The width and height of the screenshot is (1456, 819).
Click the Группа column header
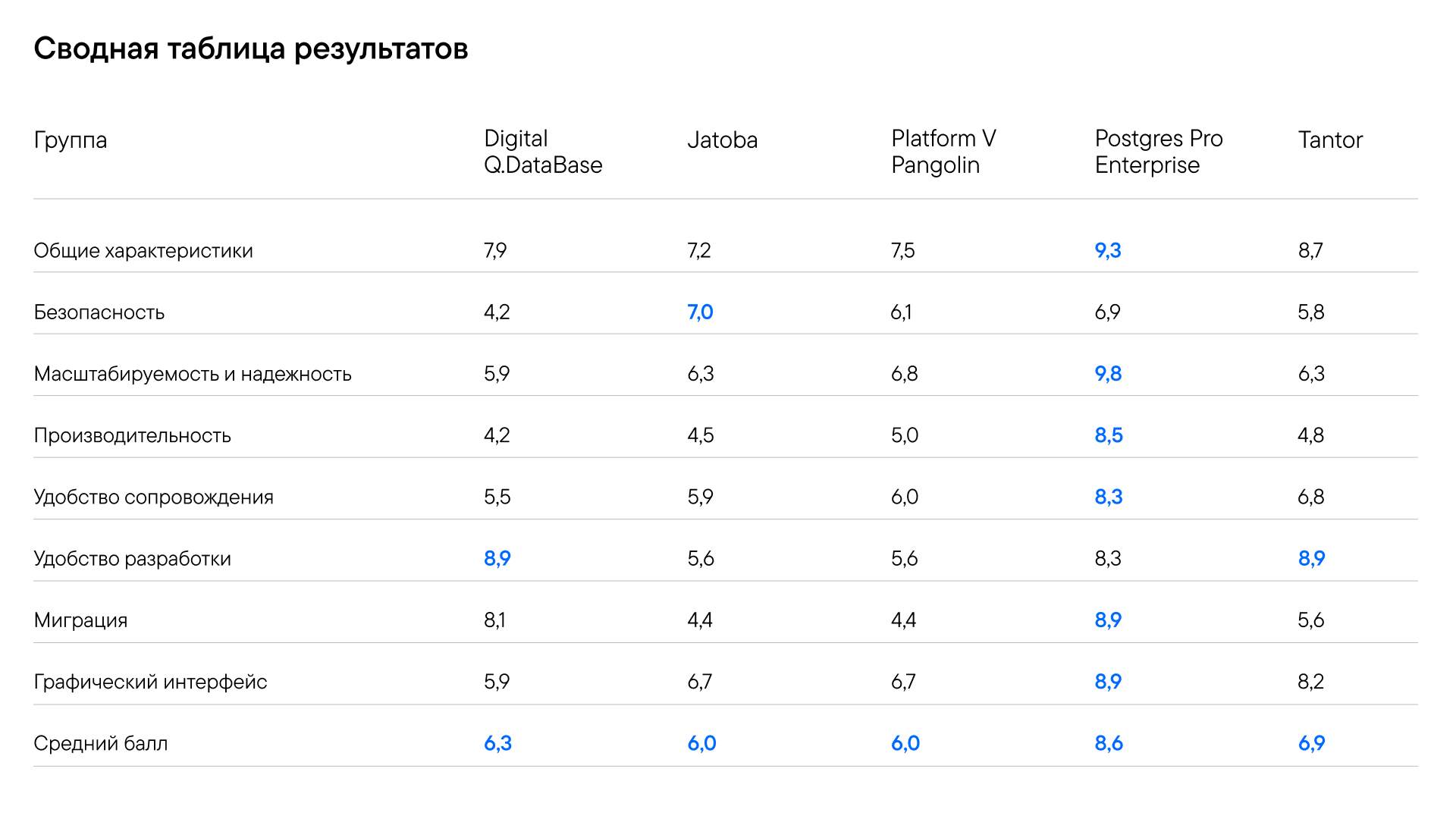pos(71,141)
